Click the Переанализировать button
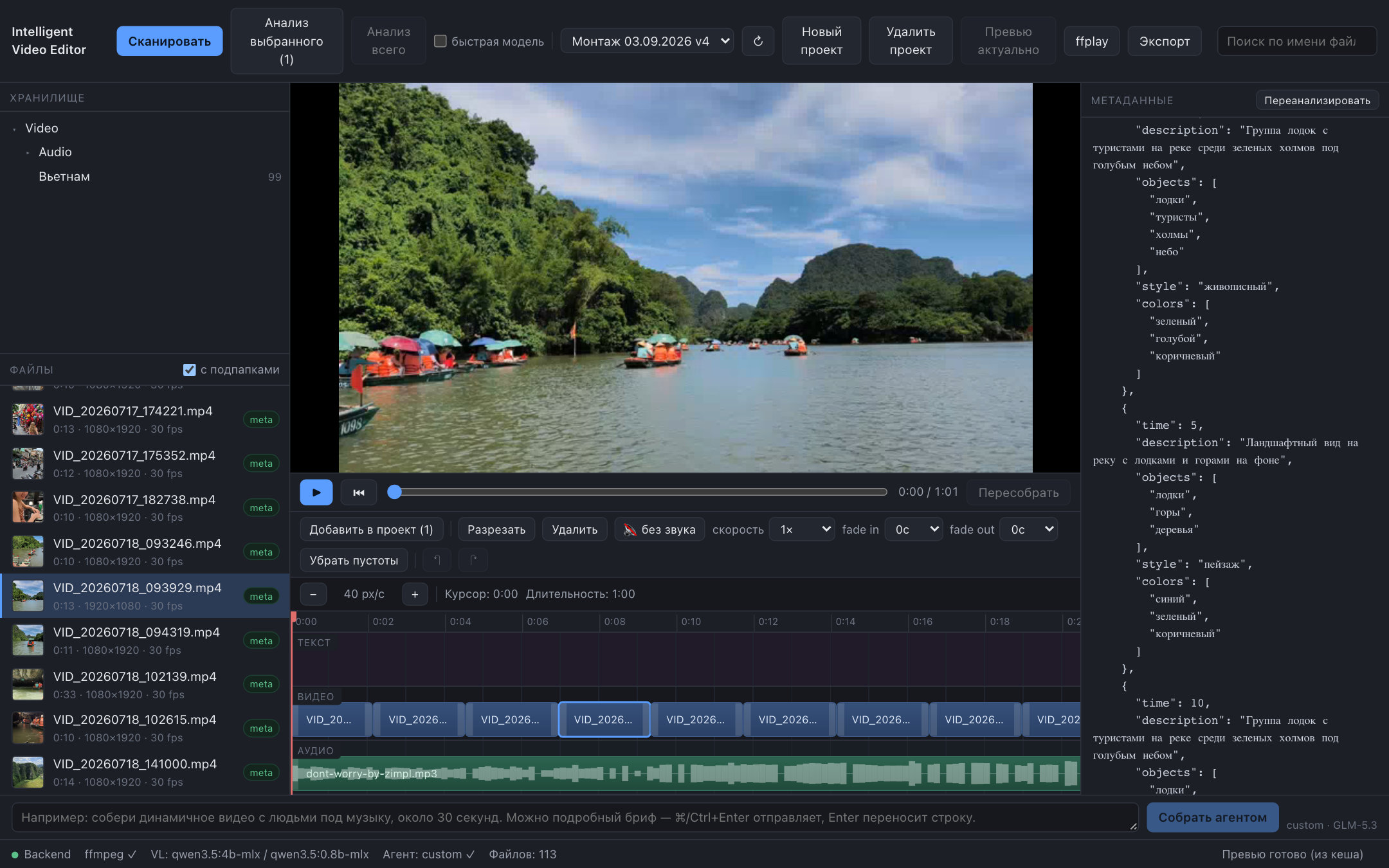This screenshot has height=868, width=1389. tap(1317, 100)
